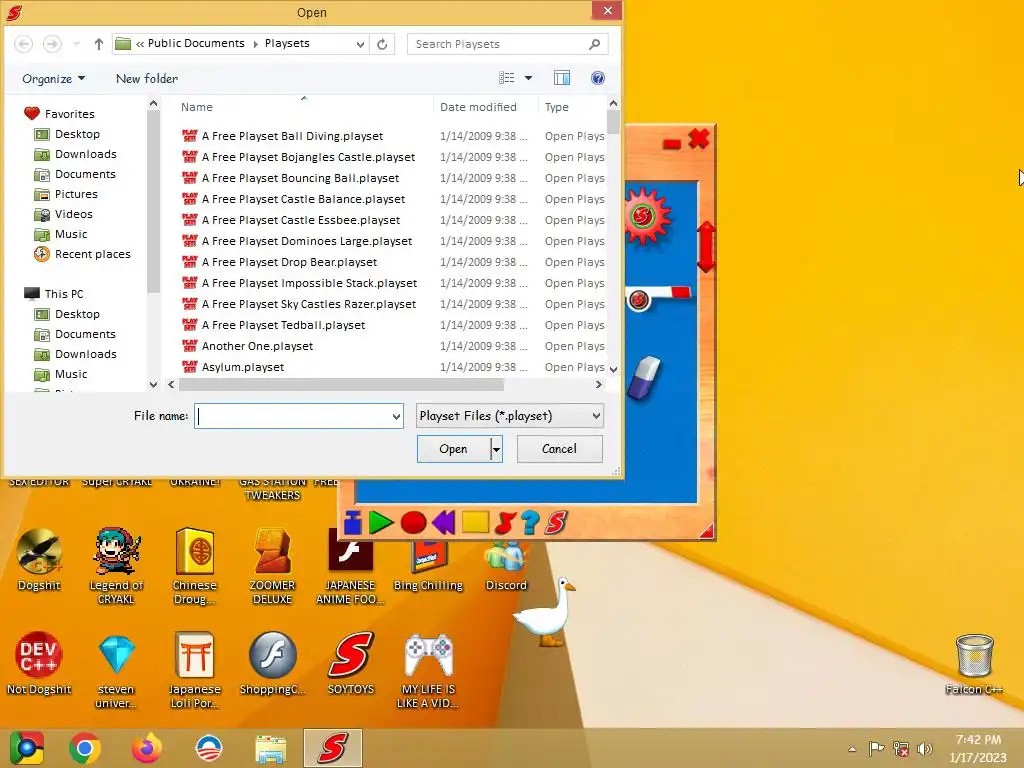The height and width of the screenshot is (768, 1024).
Task: Open the Playset Files type dropdown
Action: tap(509, 416)
